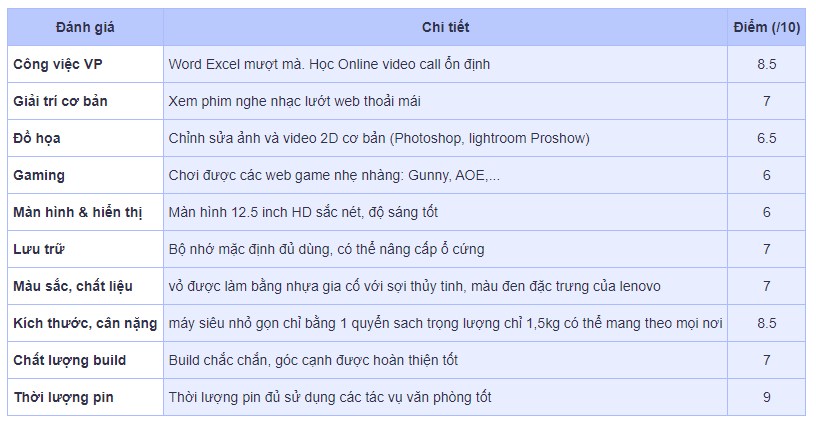This screenshot has width=816, height=425.
Task: Select the "Công việc VP" row label
Action: (x=57, y=64)
